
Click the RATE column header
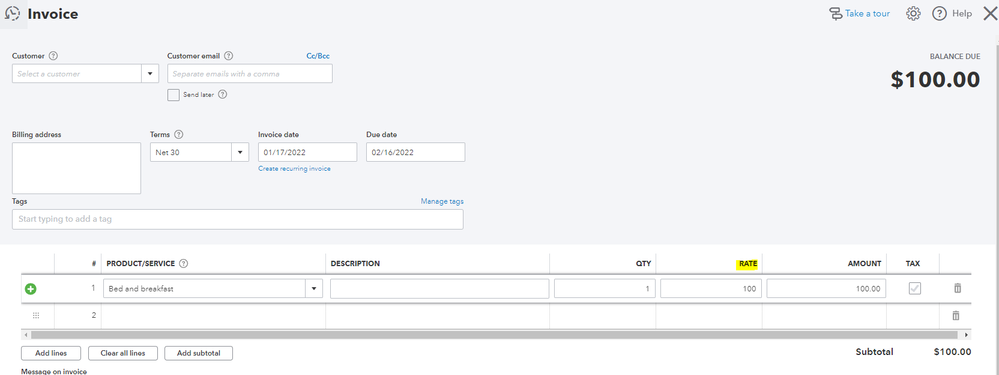(747, 264)
